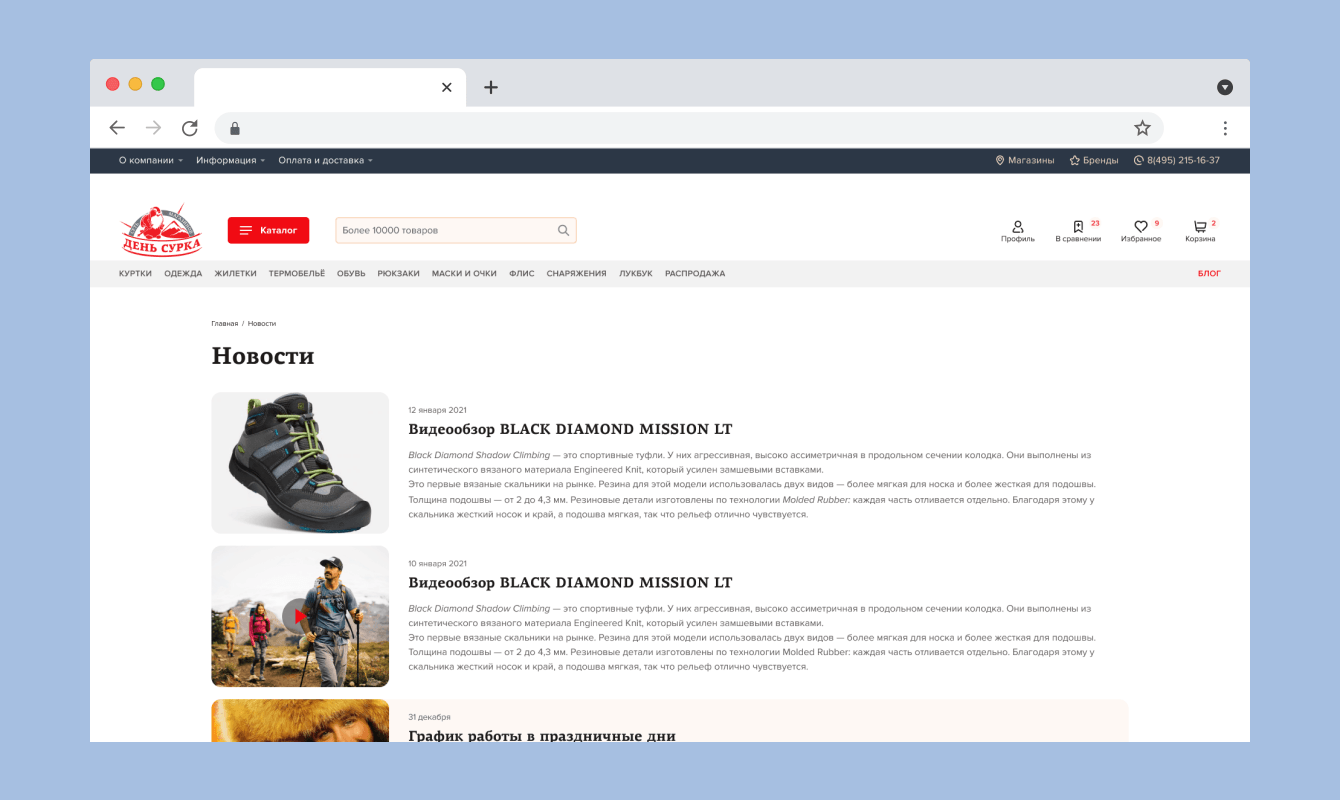This screenshot has width=1340, height=800.
Task: Open the День Сурка logo homepage
Action: pos(162,230)
